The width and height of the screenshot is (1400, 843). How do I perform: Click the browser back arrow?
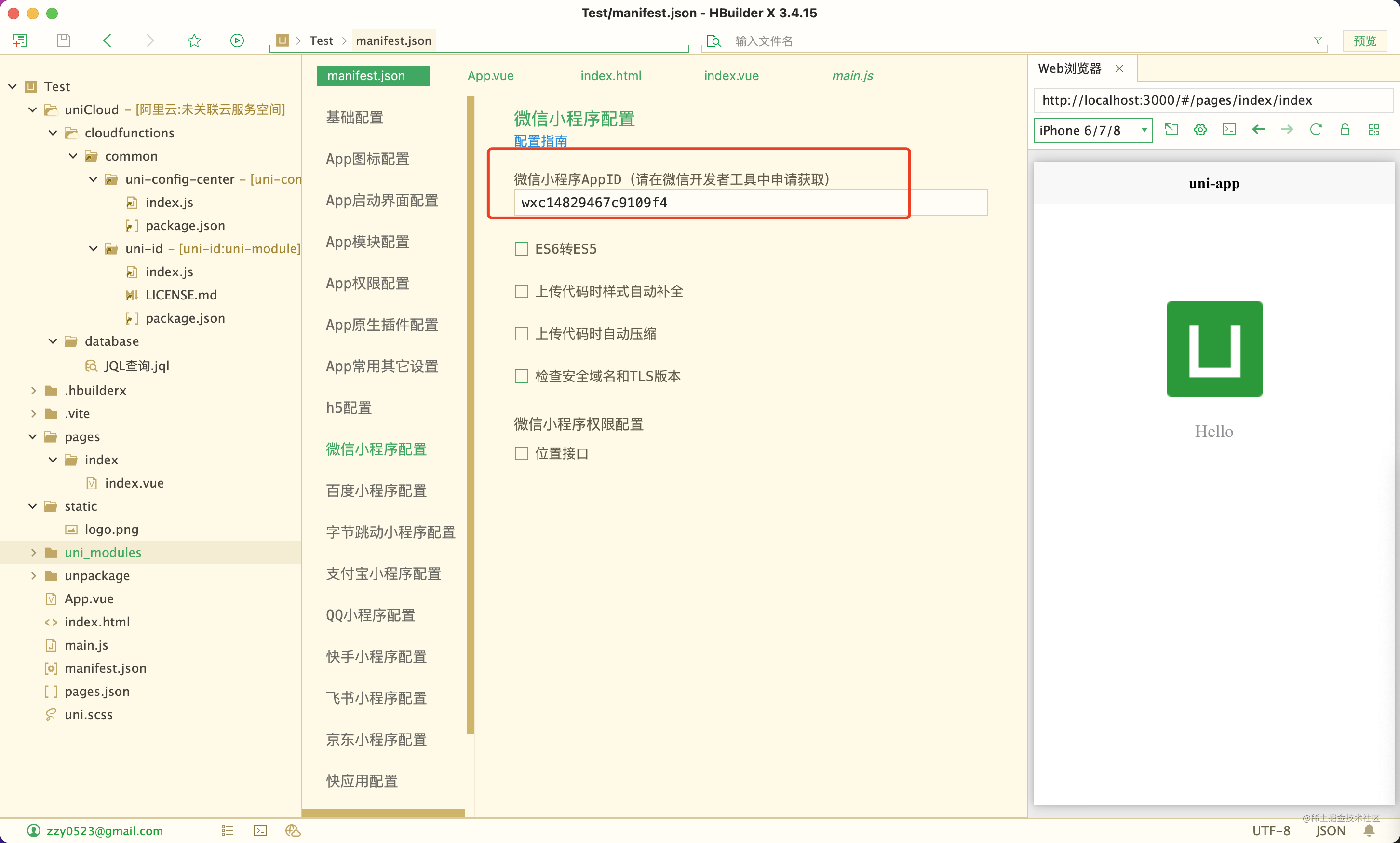1258,130
